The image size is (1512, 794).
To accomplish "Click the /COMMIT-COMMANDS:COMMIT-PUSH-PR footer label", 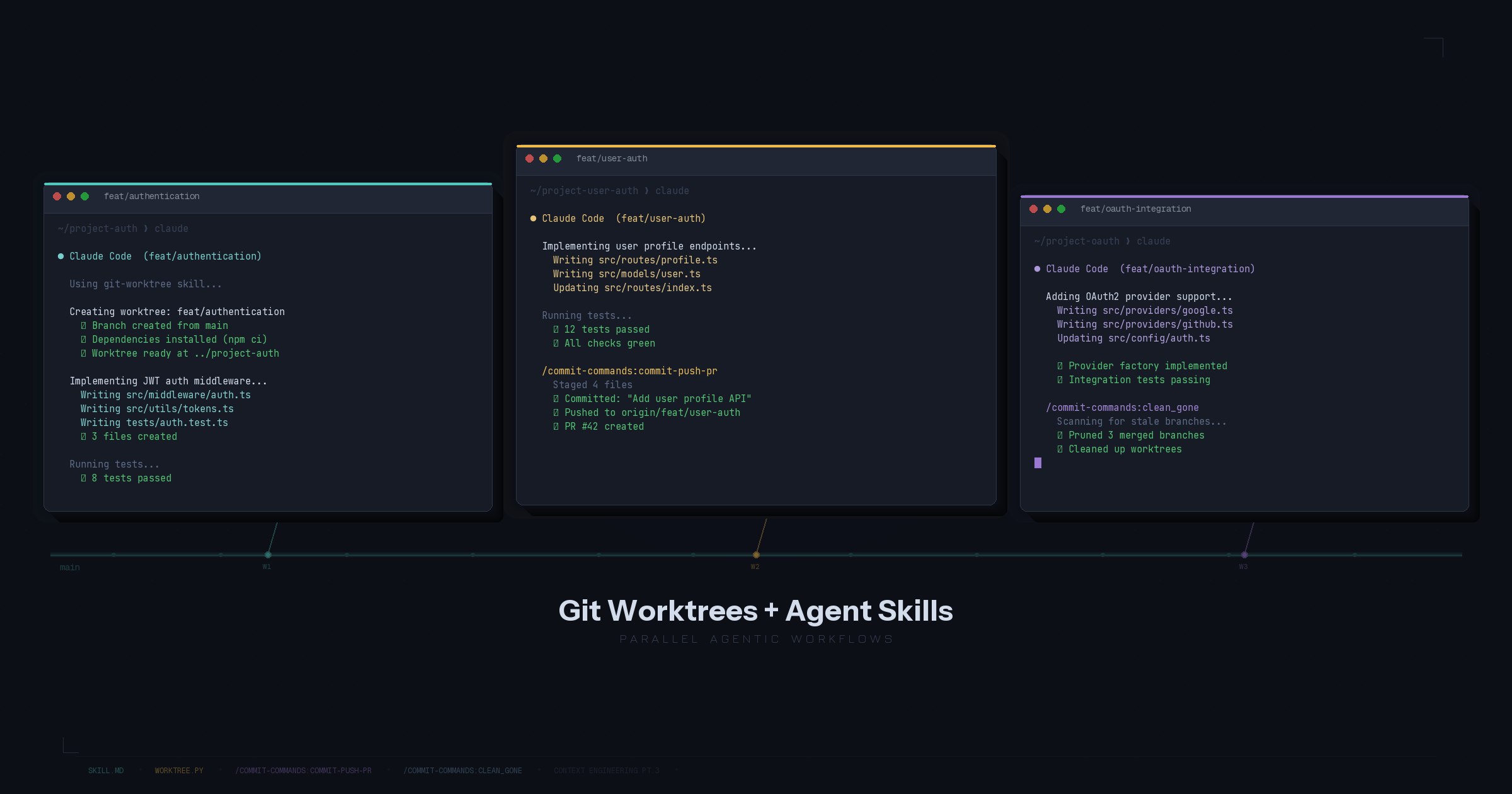I will tap(304, 771).
